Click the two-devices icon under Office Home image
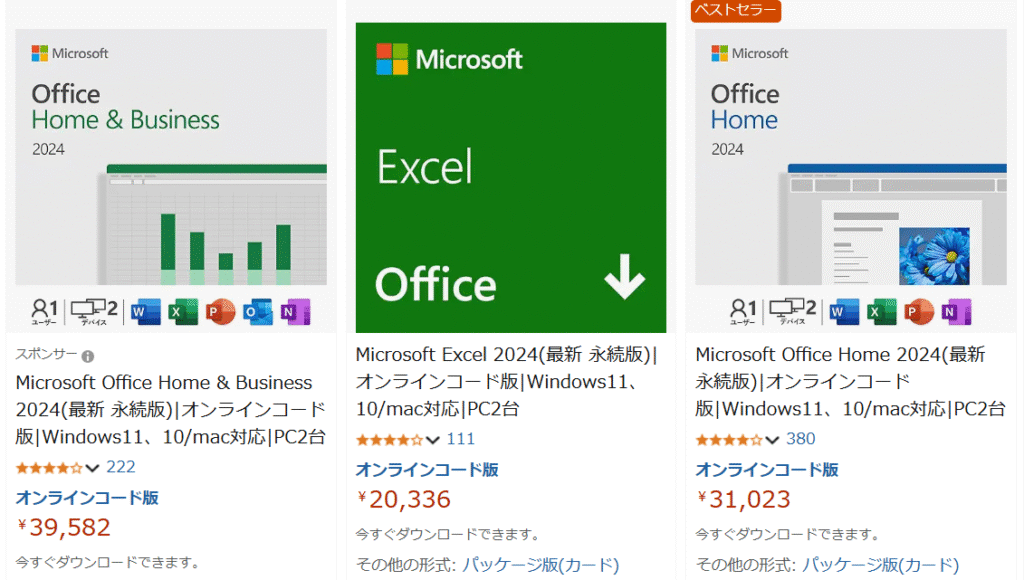 click(792, 311)
